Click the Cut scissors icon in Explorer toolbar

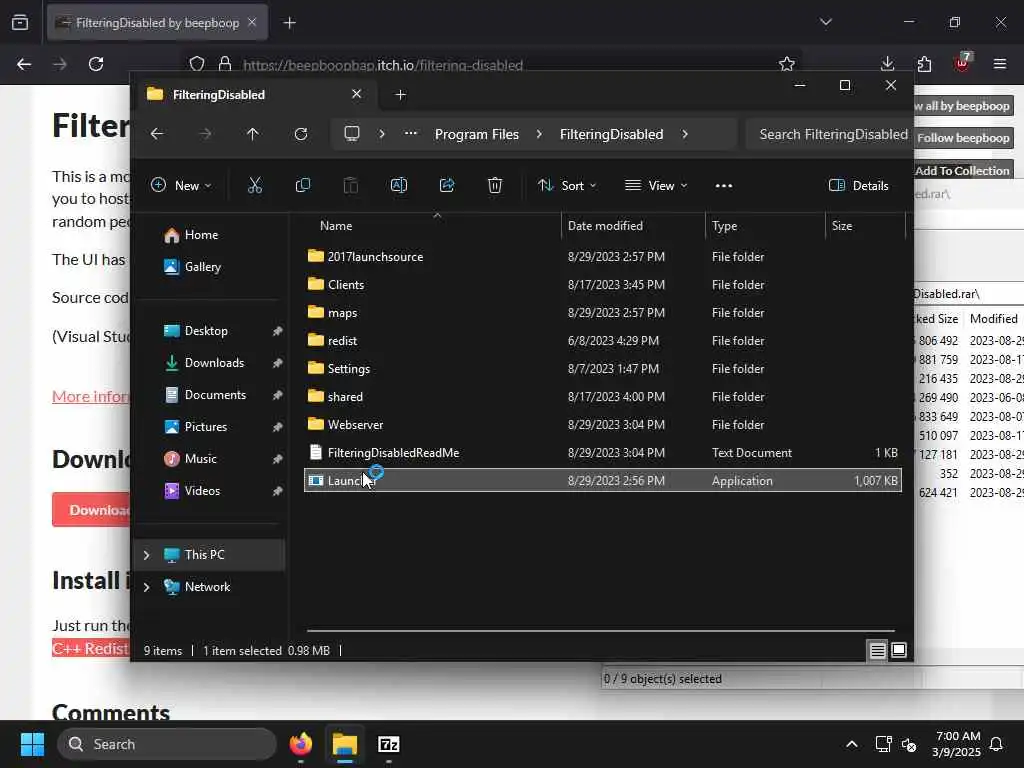255,185
